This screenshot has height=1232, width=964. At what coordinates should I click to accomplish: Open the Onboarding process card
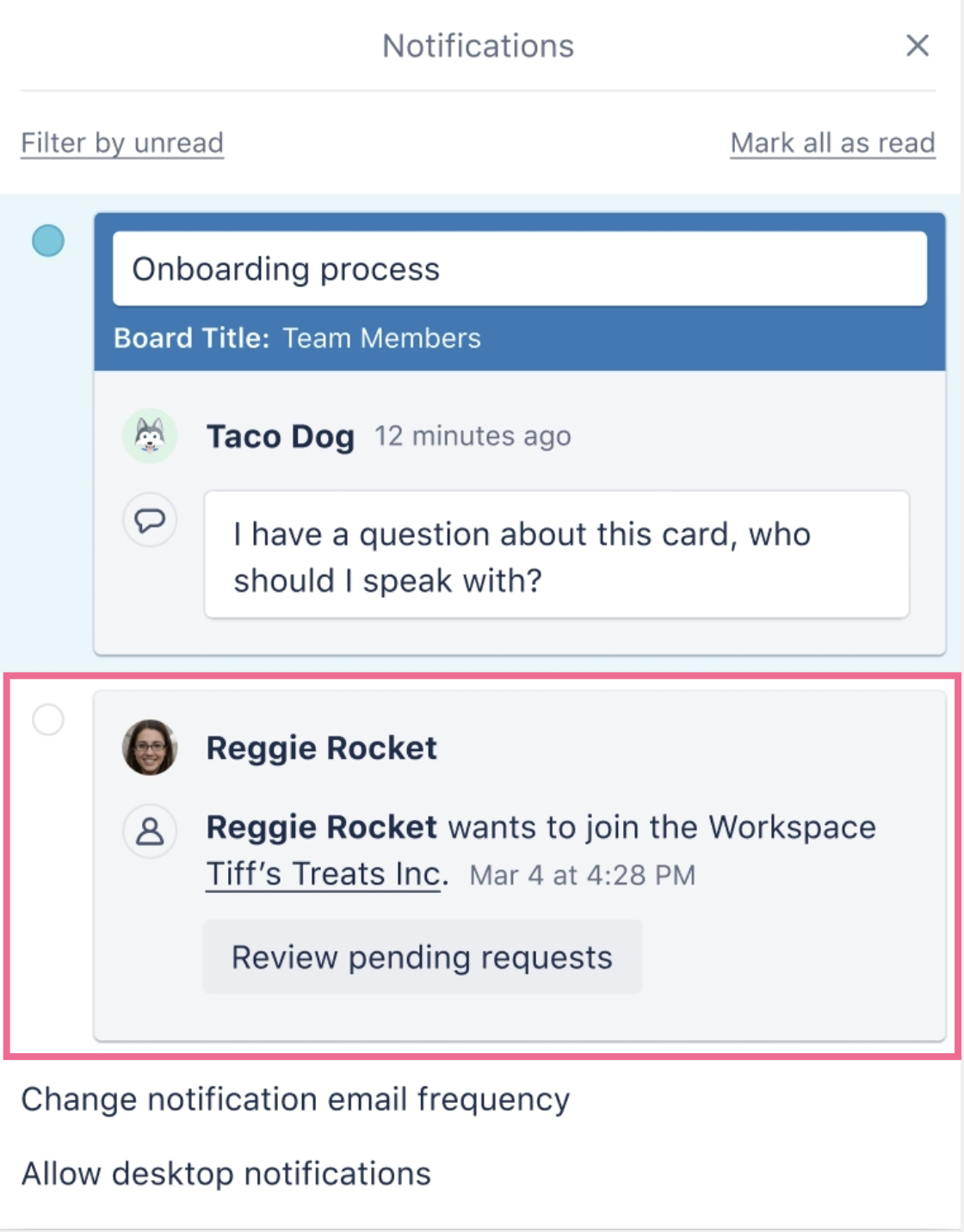(x=520, y=268)
